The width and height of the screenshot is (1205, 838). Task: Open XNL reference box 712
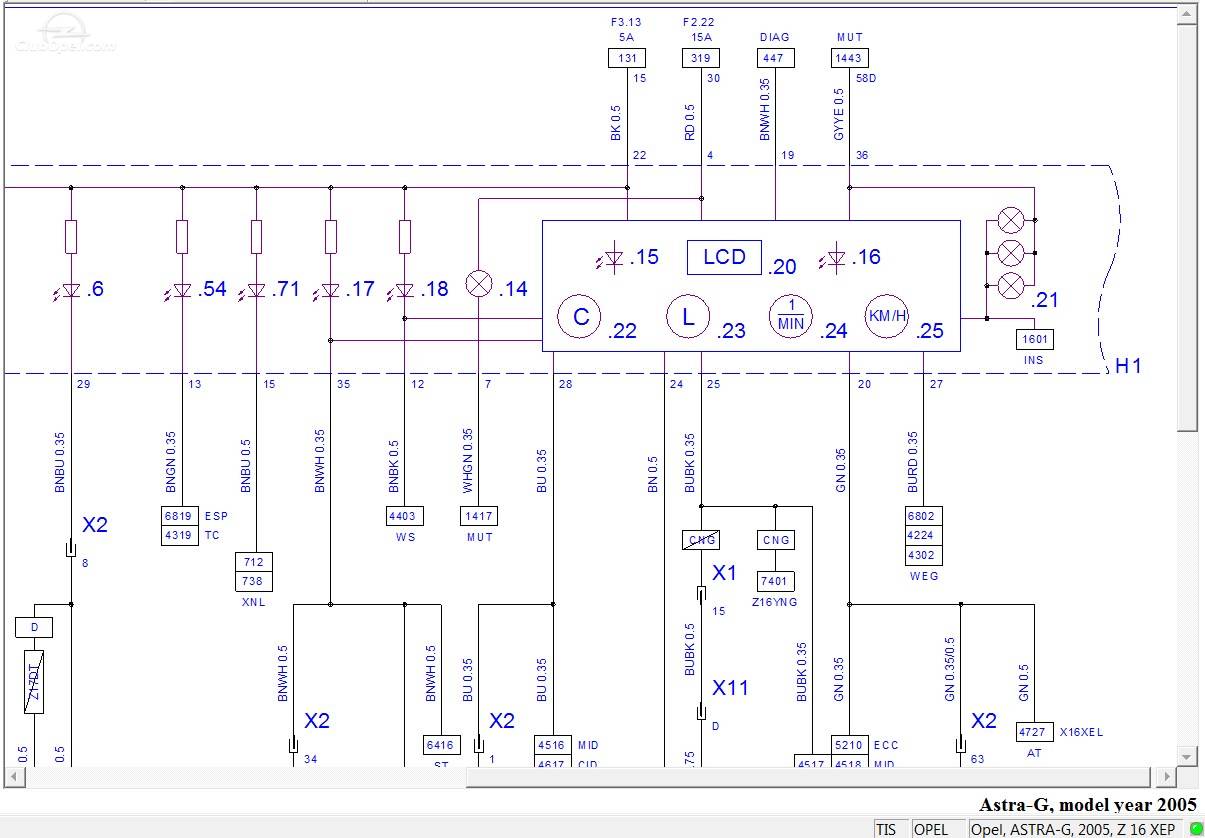pos(255,563)
